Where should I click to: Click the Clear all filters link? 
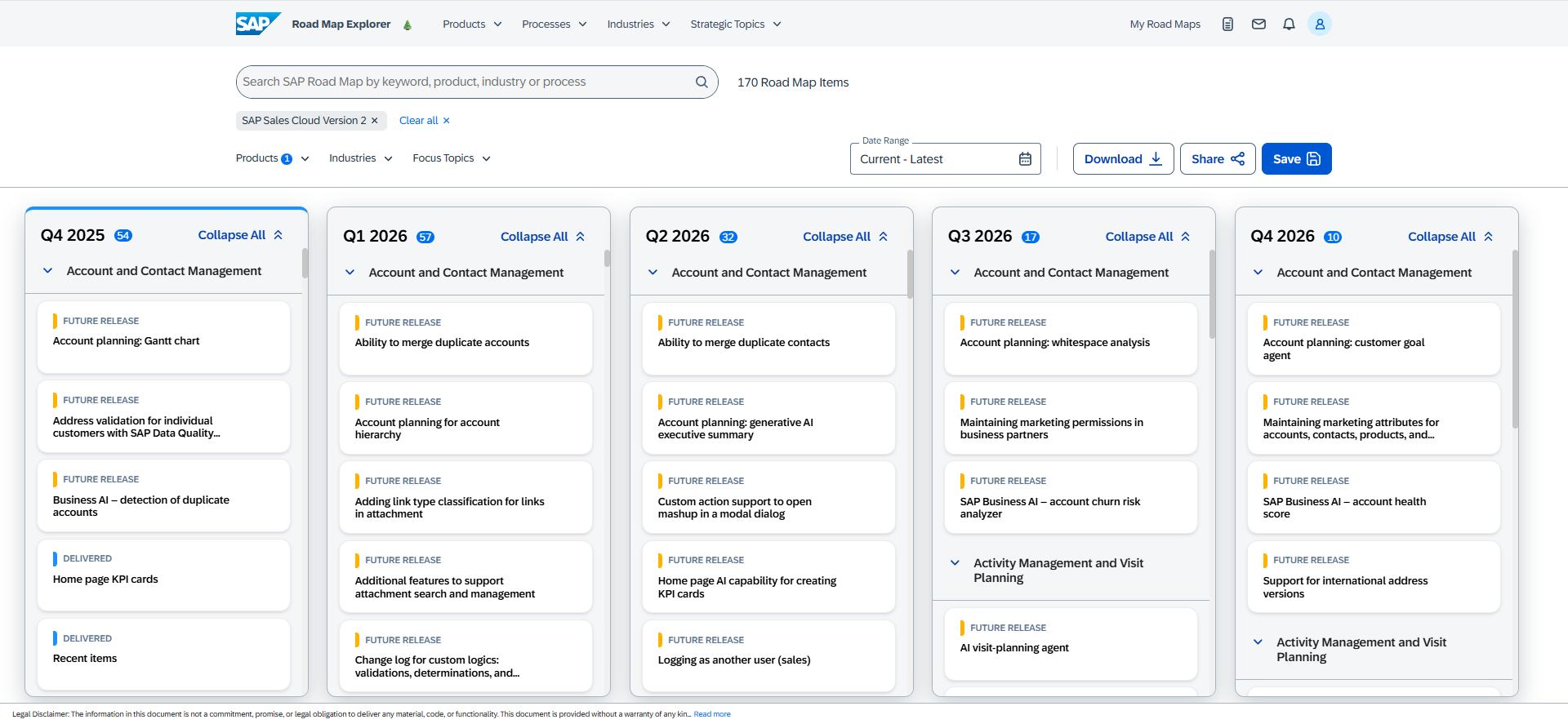coord(424,121)
